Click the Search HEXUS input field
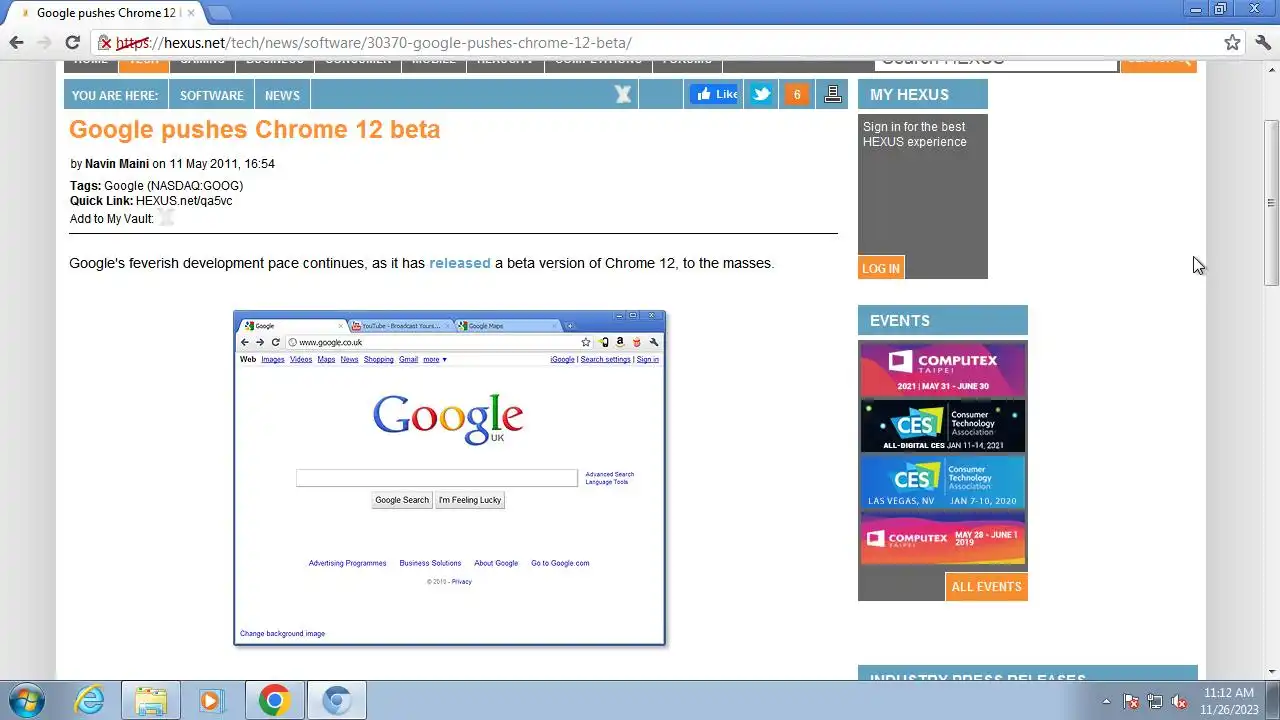Viewport: 1280px width, 720px height. click(996, 64)
